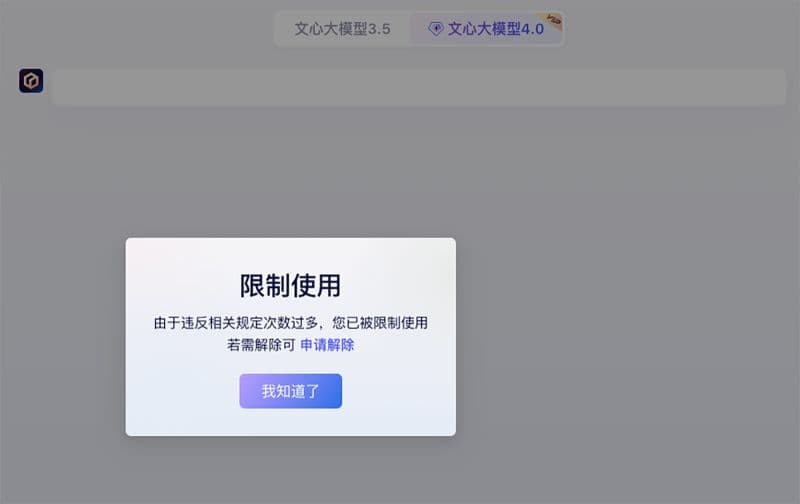Click the 限制使用 dialog heading
Viewport: 800px width, 504px height.
pyautogui.click(x=290, y=285)
